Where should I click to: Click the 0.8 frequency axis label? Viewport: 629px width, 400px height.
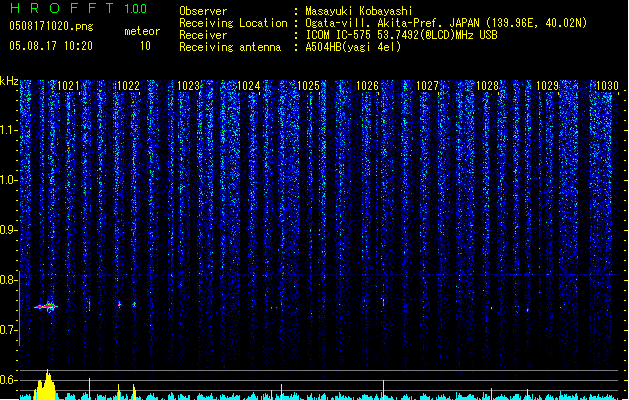tap(8, 280)
